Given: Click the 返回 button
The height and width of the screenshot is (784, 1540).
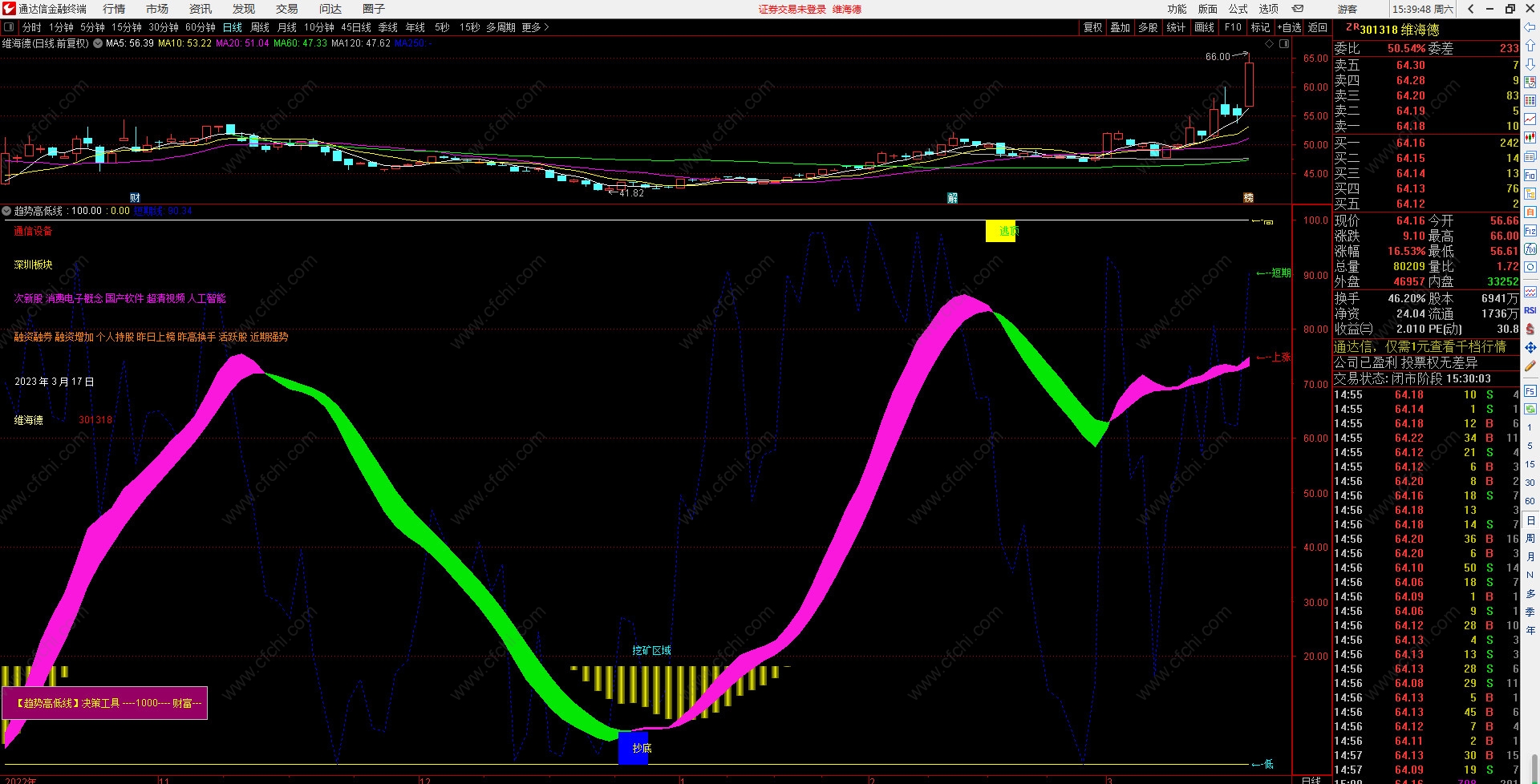Looking at the screenshot, I should pyautogui.click(x=1318, y=27).
